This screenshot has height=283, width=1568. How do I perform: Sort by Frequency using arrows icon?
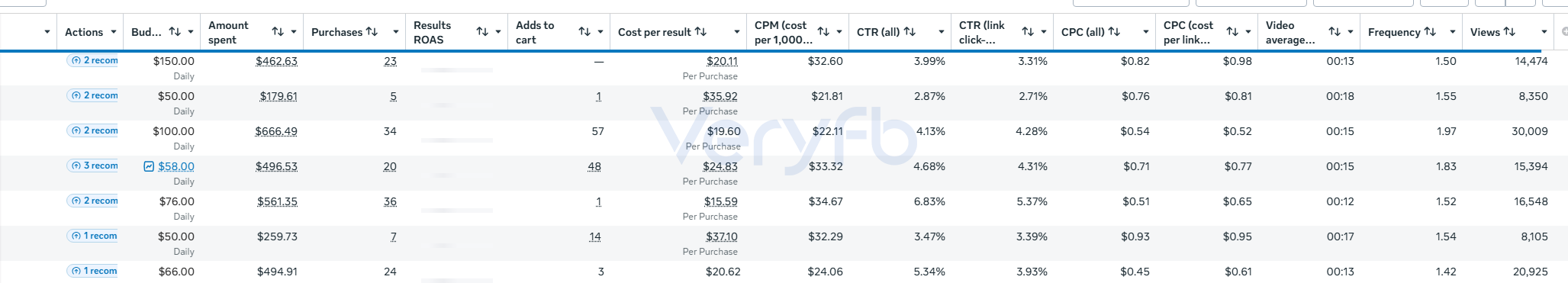1430,32
